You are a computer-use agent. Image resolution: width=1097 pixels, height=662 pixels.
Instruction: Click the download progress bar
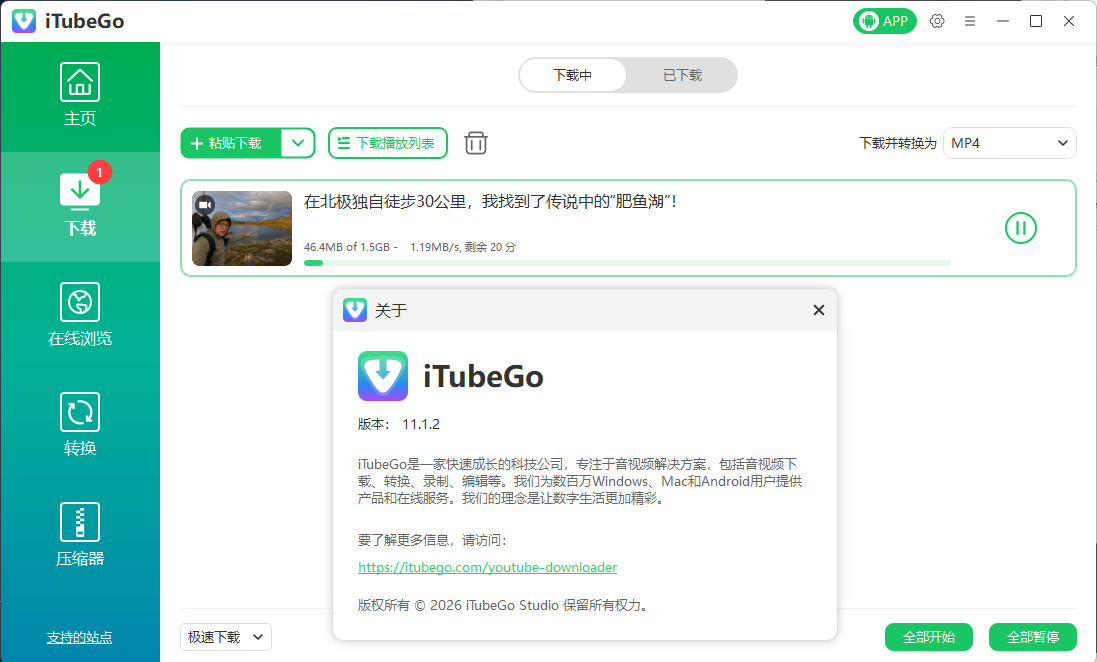pos(627,263)
